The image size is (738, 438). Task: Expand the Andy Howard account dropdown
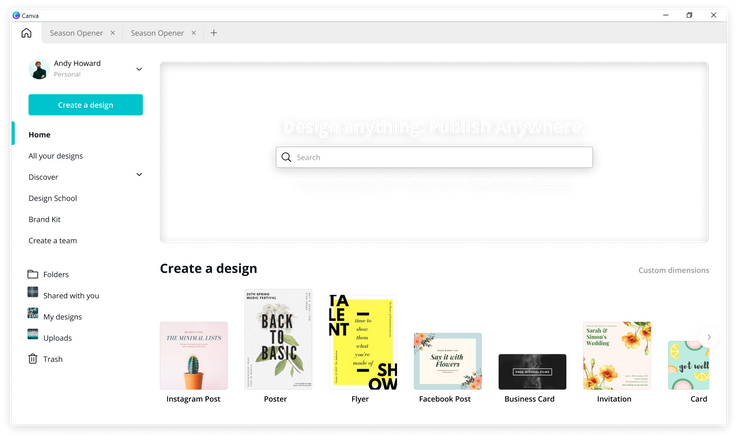pyautogui.click(x=139, y=69)
